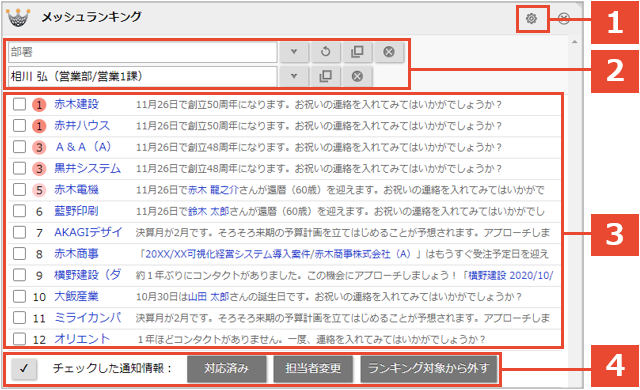Image resolution: width=640 pixels, height=390 pixels.
Task: Click the 創立48周年 message for 黒井システム
Action: tap(319, 168)
